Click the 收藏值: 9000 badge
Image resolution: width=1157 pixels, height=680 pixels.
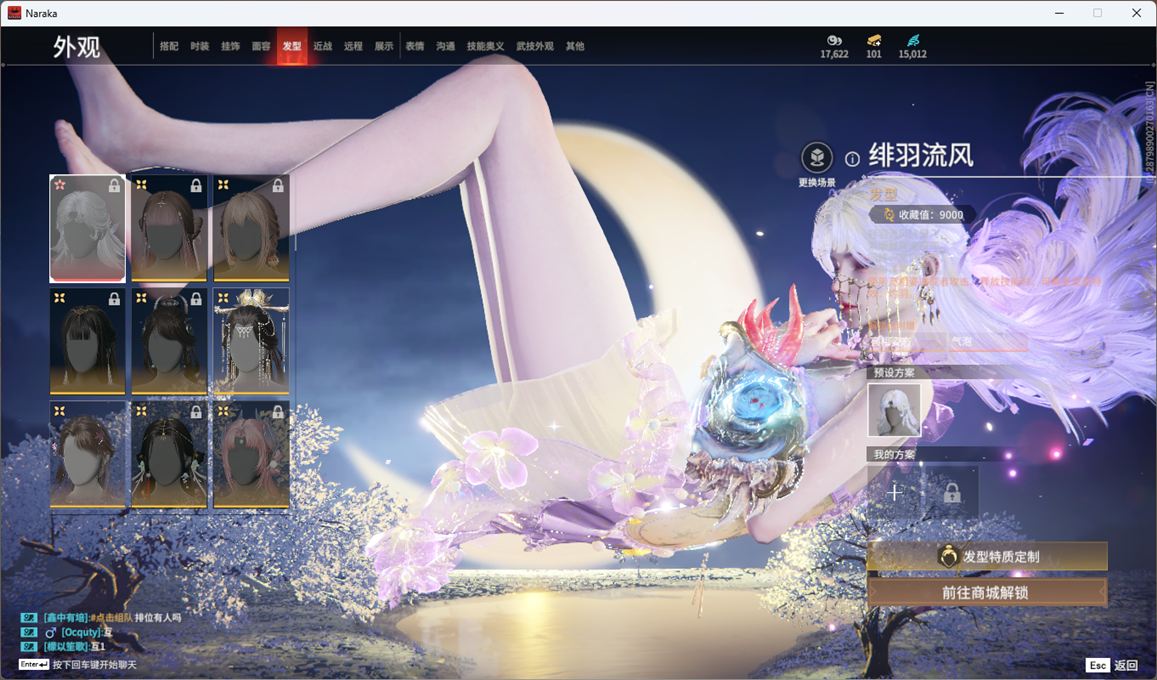tap(923, 215)
